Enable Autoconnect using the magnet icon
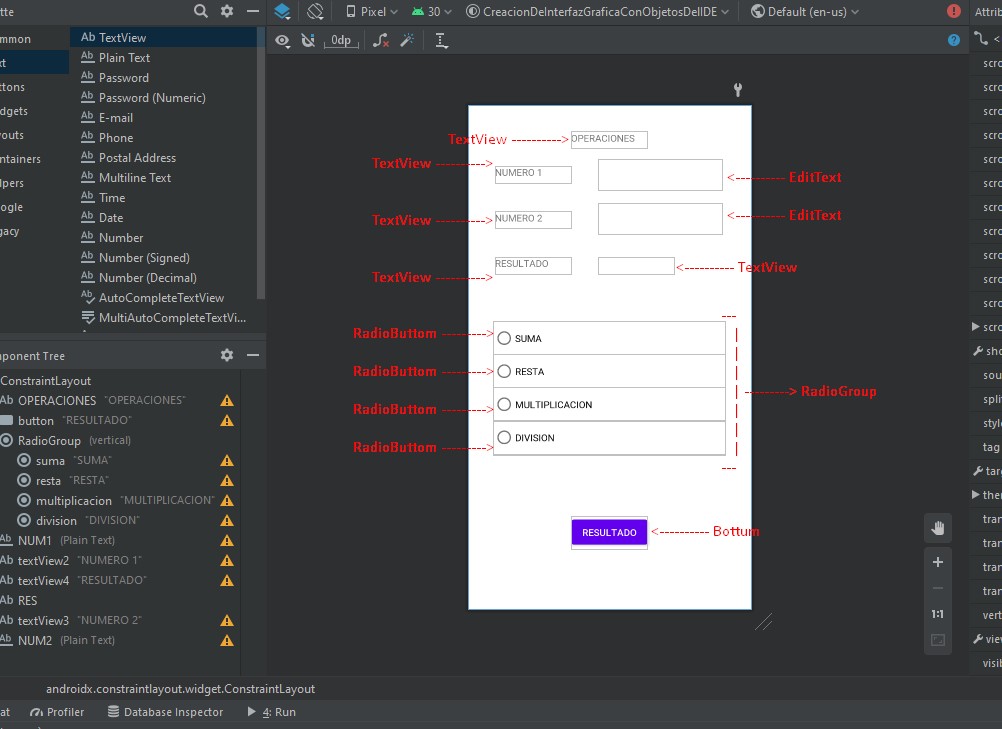 pyautogui.click(x=306, y=40)
